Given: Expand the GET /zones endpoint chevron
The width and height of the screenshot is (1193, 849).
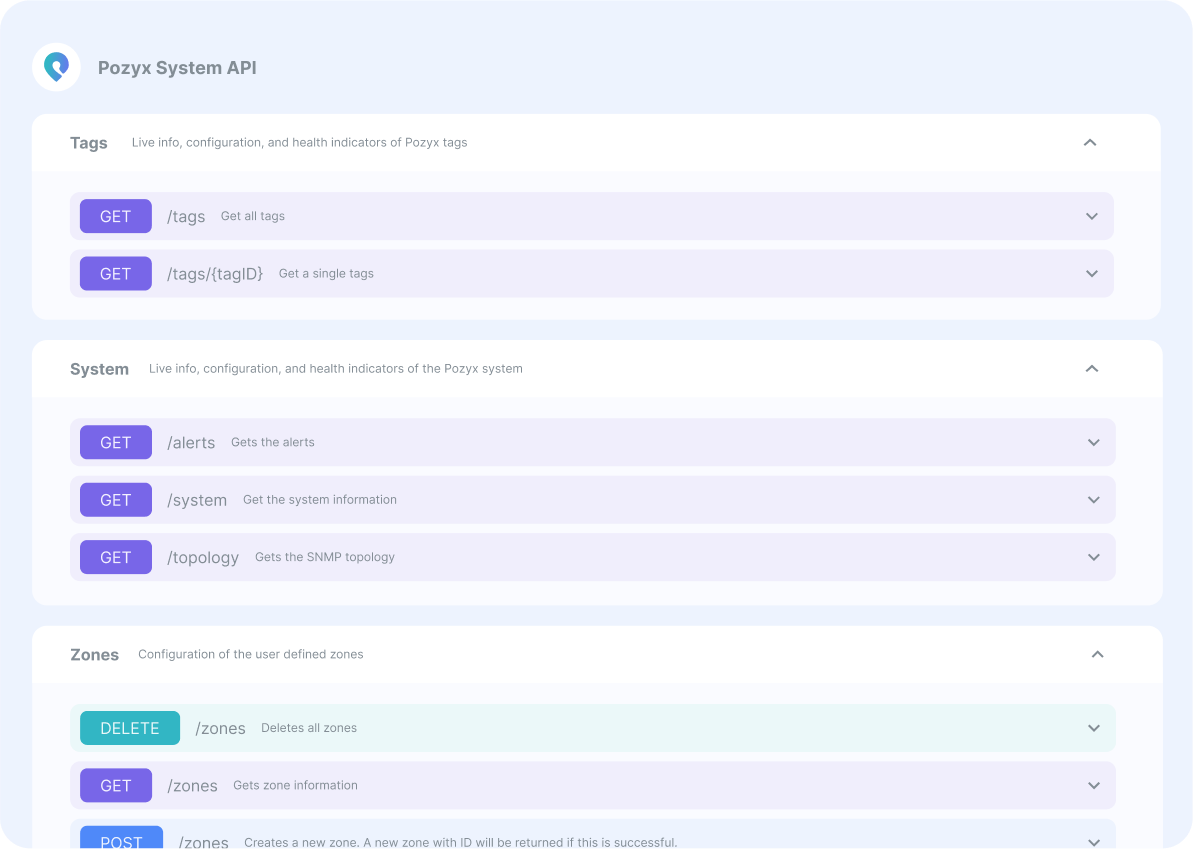Looking at the screenshot, I should click(1093, 786).
